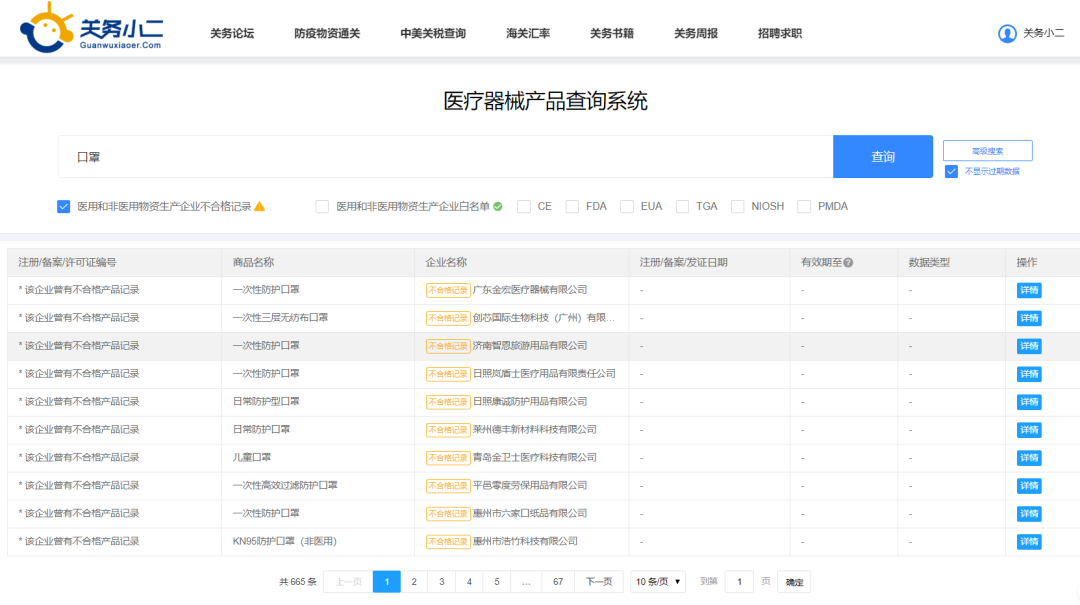Click the 上一页 previous page button
Image resolution: width=1080 pixels, height=605 pixels.
(x=349, y=582)
